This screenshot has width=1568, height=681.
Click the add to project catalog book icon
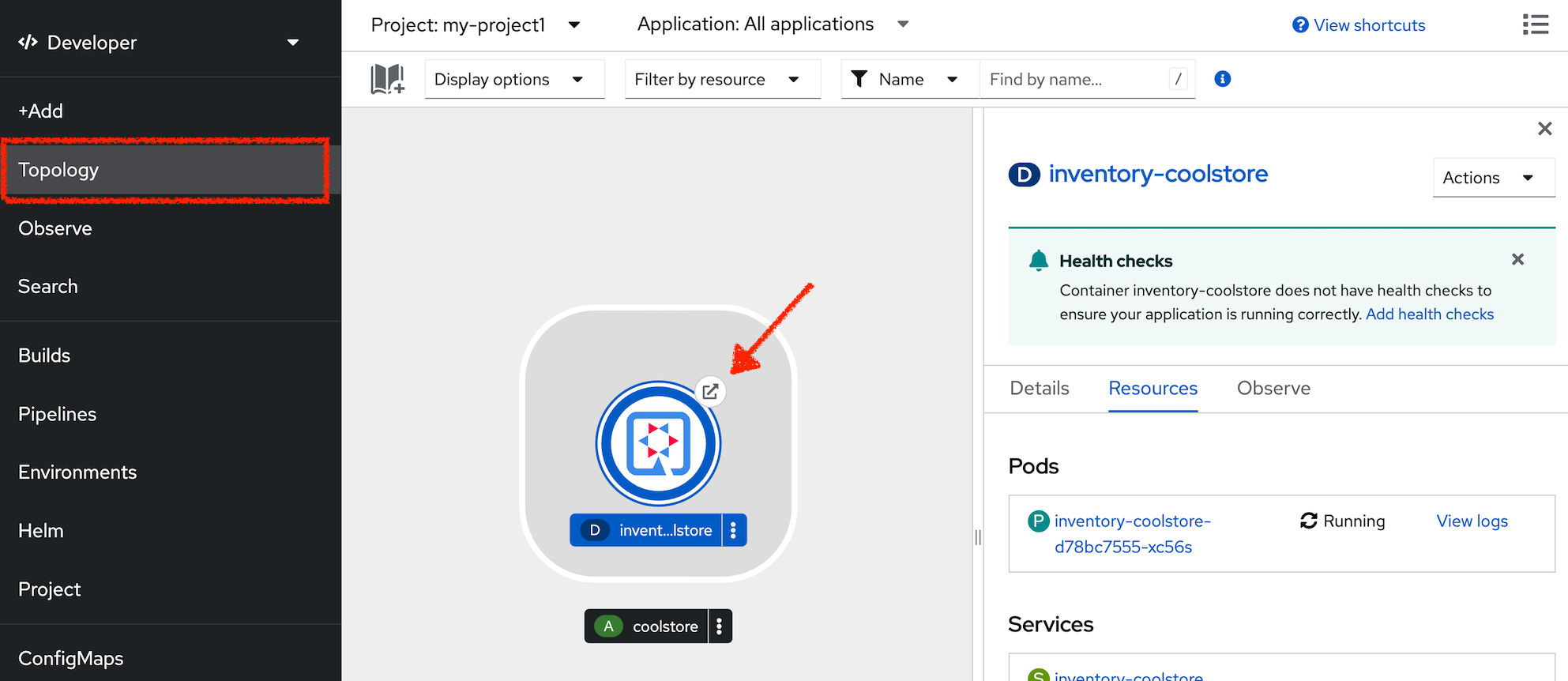387,79
